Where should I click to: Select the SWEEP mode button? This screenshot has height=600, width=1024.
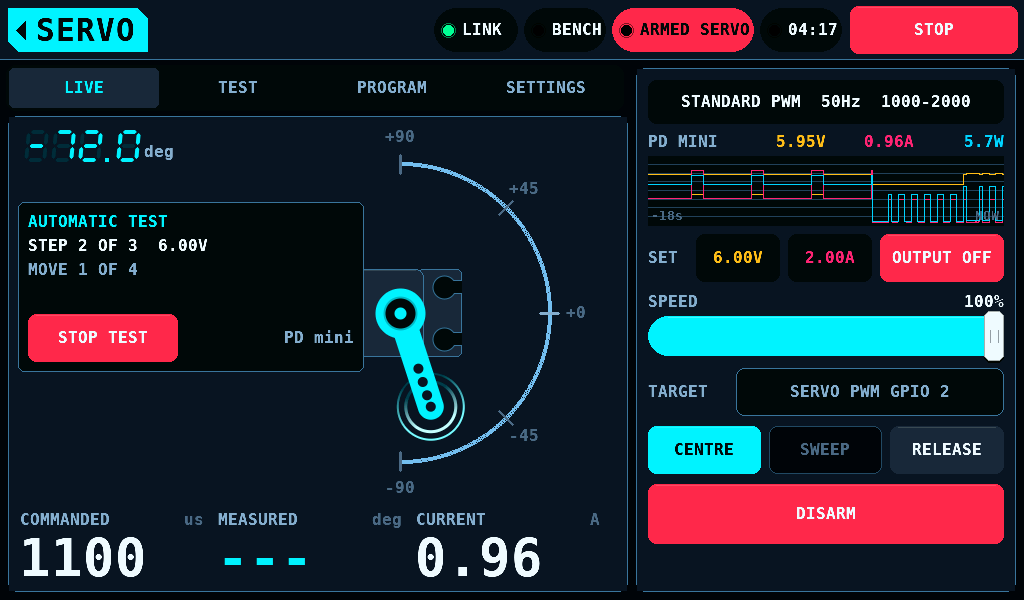(x=825, y=450)
